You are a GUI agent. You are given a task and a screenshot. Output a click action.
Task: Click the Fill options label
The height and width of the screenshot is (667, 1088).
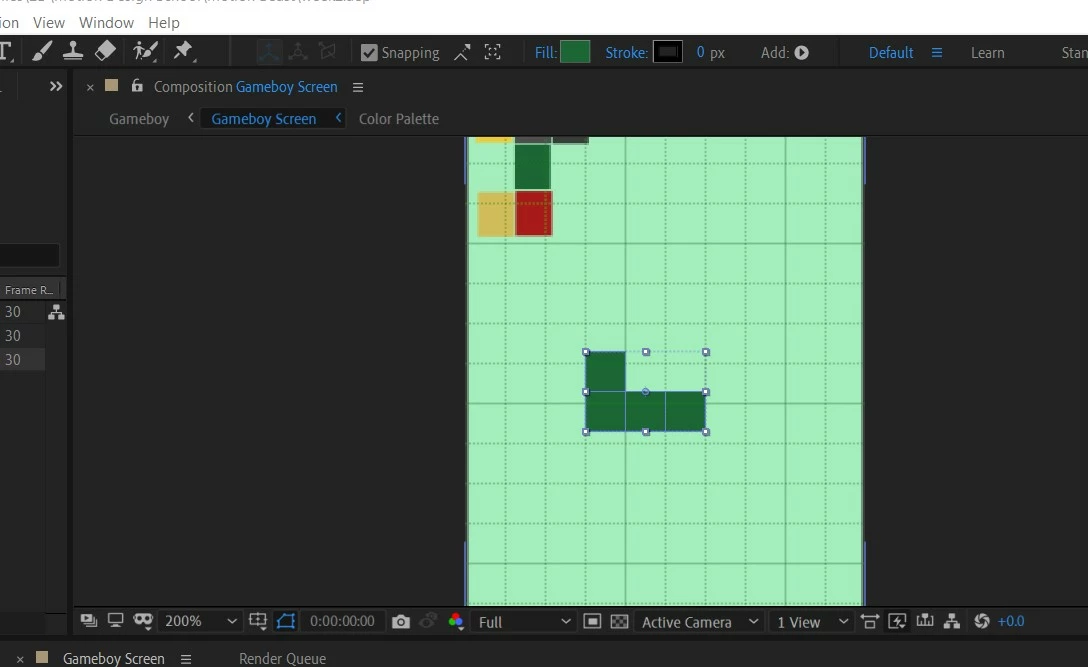[x=545, y=53]
